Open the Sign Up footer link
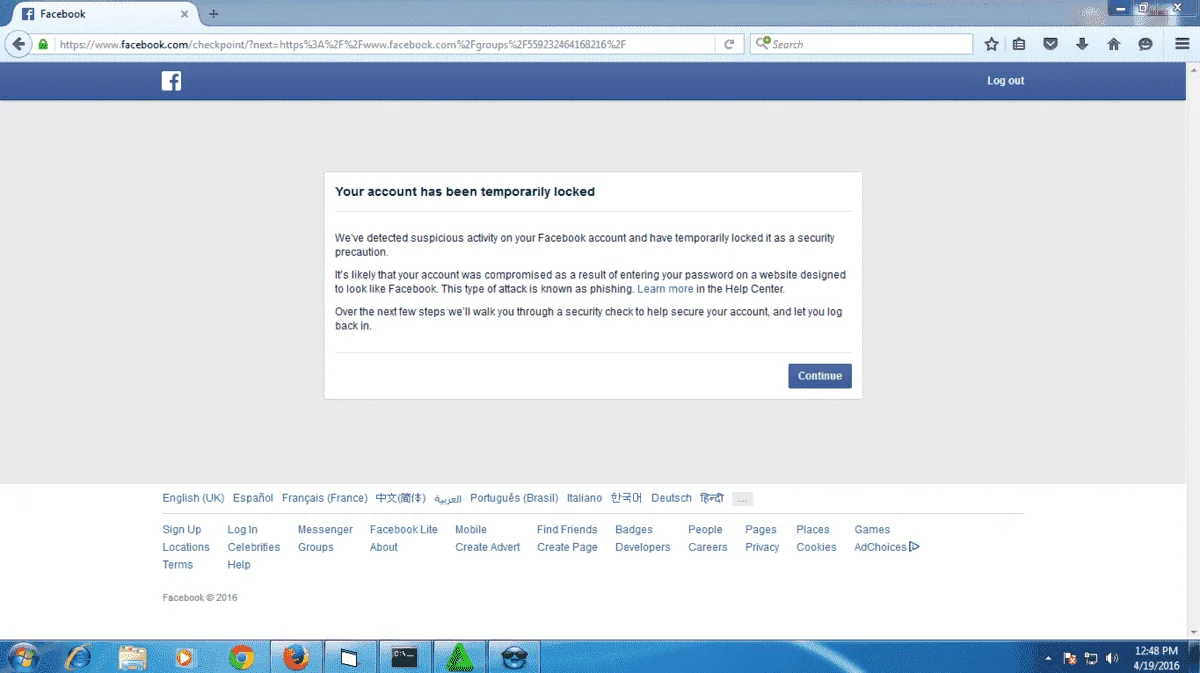This screenshot has height=673, width=1200. click(182, 530)
